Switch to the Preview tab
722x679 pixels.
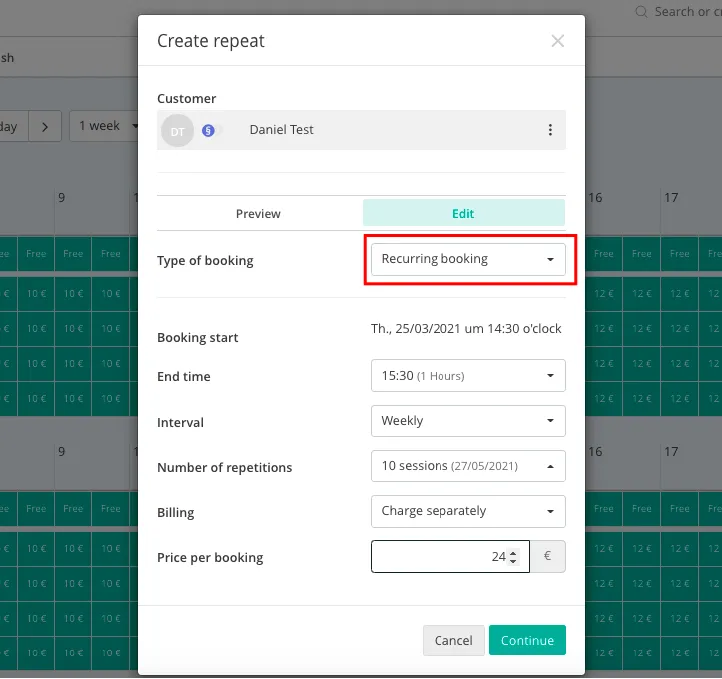(x=258, y=214)
